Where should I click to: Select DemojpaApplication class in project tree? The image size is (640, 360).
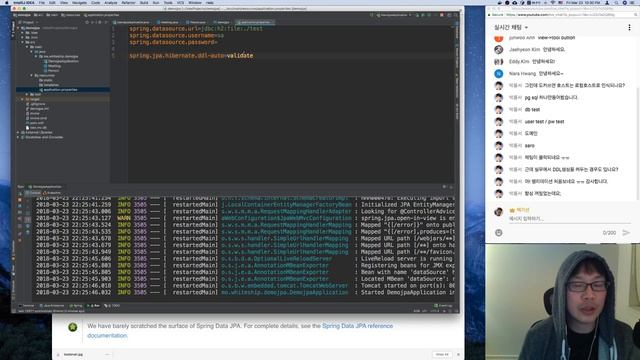pyautogui.click(x=61, y=61)
